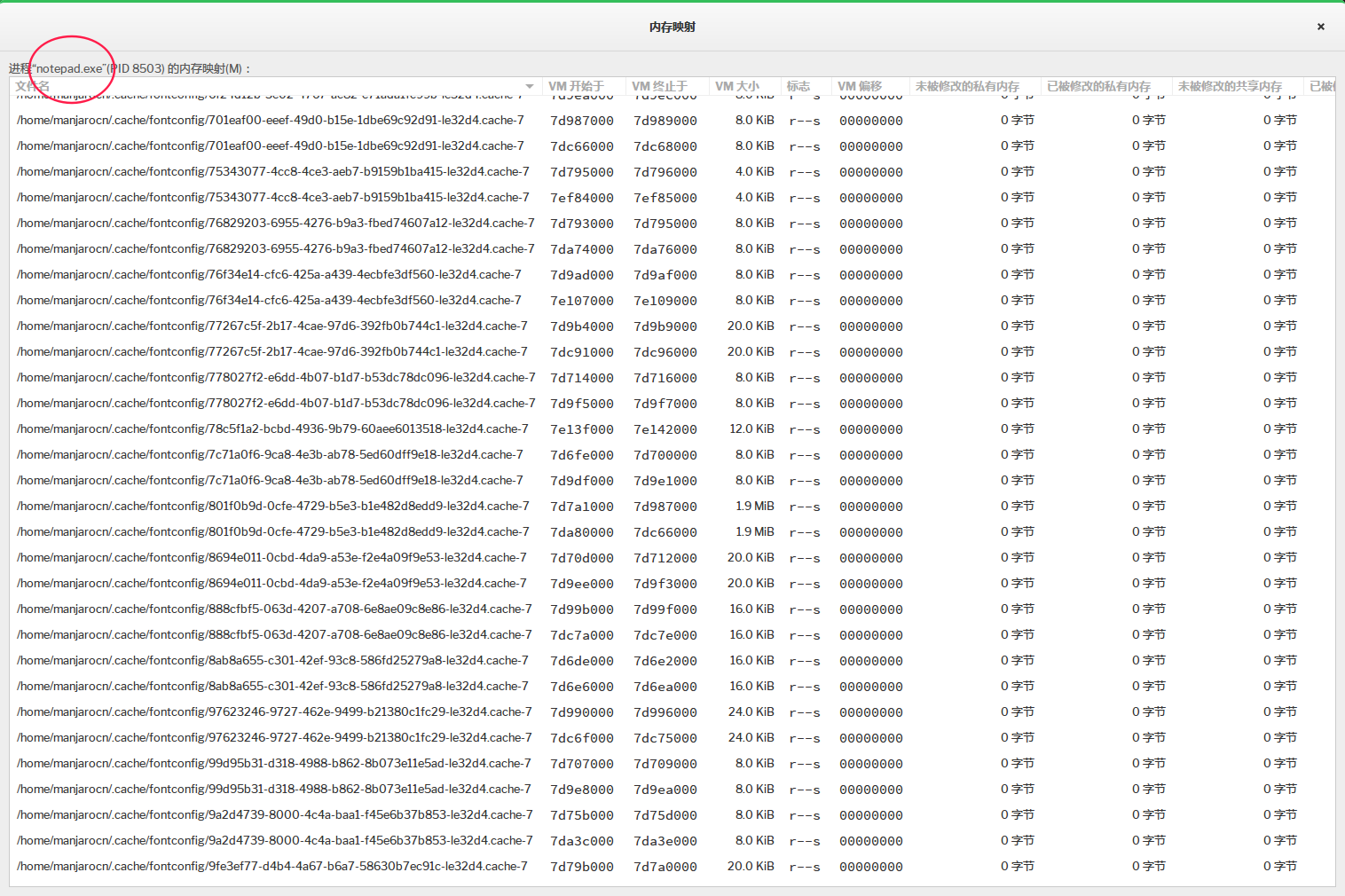The width and height of the screenshot is (1345, 896).
Task: Select the VM start address 7d9f5000
Action: [x=582, y=404]
